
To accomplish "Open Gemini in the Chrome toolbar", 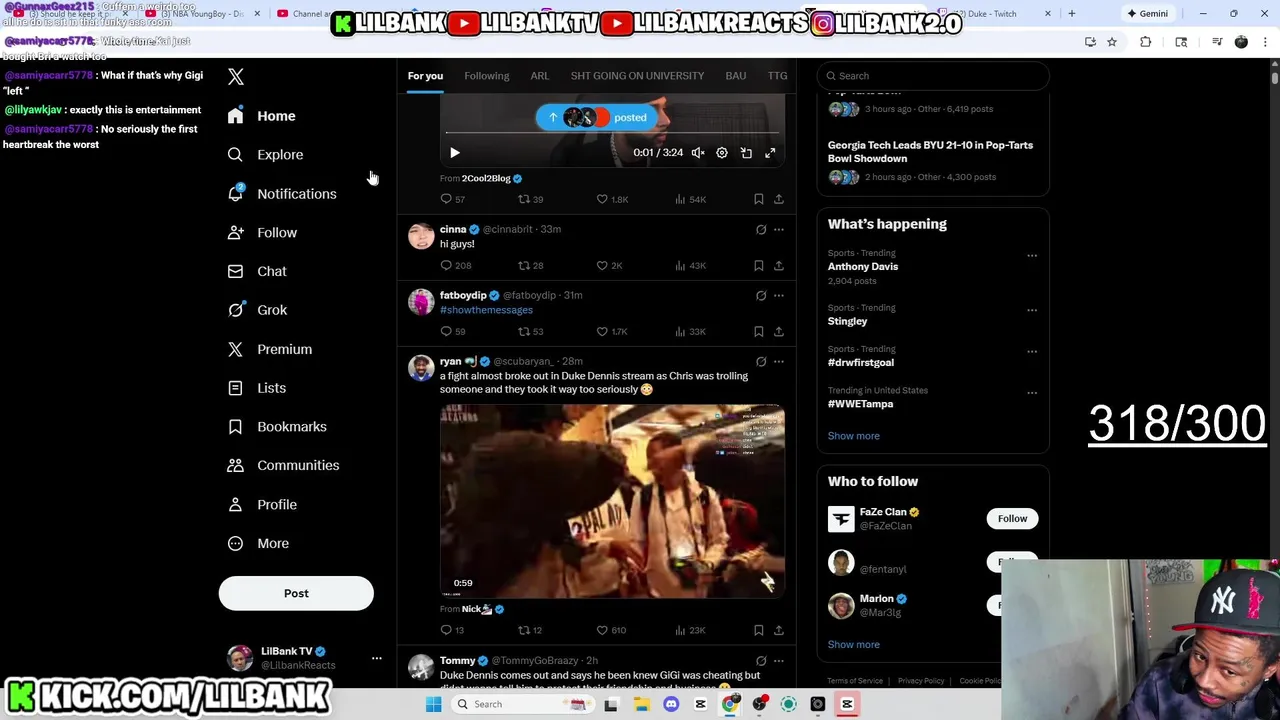I will coord(1147,14).
